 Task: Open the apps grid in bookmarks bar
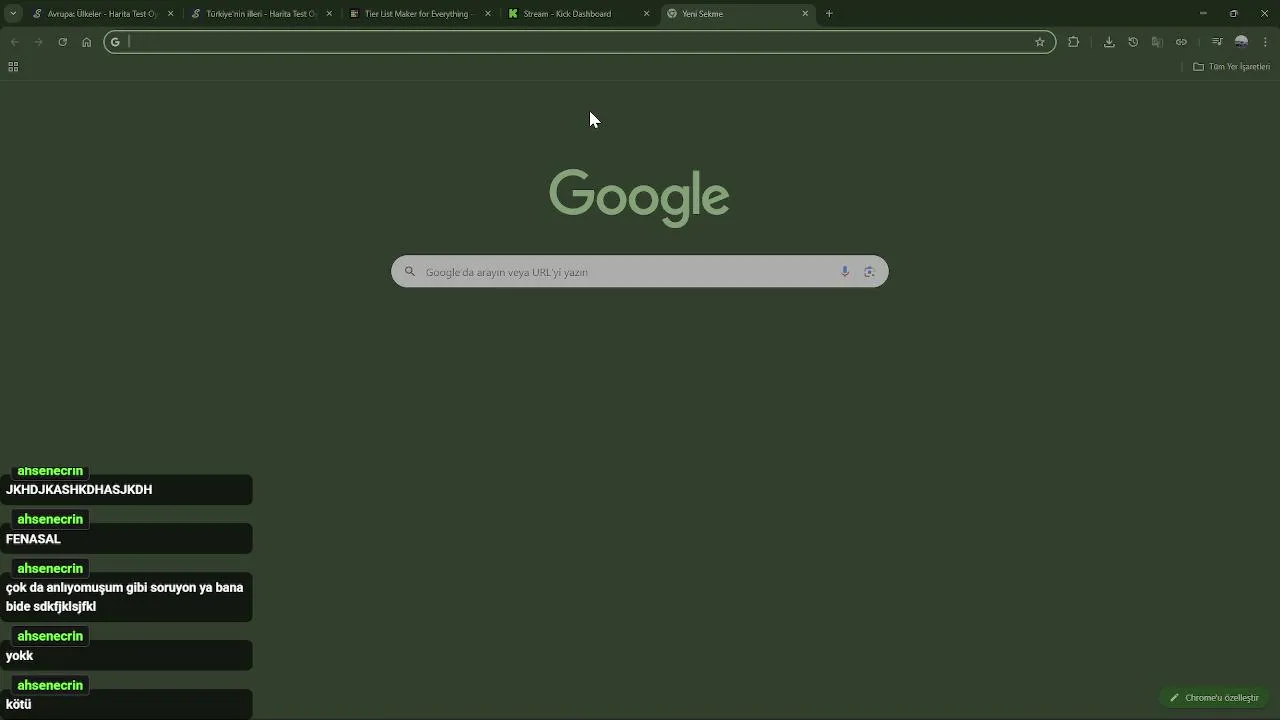point(13,67)
